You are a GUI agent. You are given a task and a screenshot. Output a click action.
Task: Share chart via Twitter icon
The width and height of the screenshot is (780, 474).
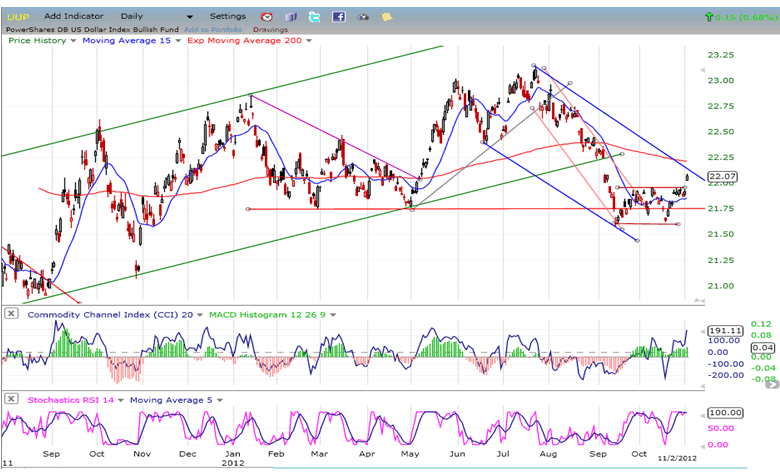pos(314,17)
